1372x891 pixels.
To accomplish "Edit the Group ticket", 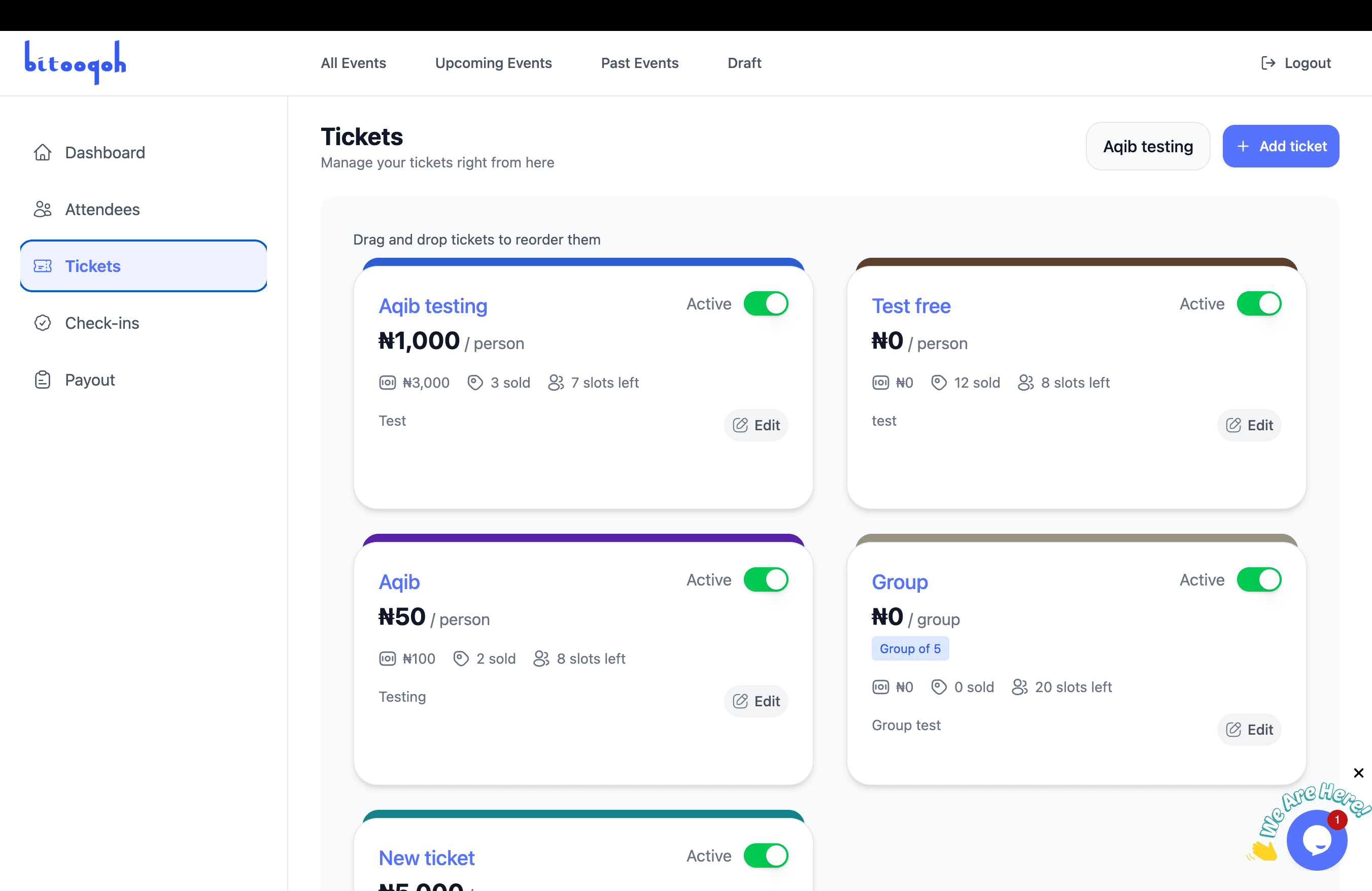I will tap(1249, 730).
